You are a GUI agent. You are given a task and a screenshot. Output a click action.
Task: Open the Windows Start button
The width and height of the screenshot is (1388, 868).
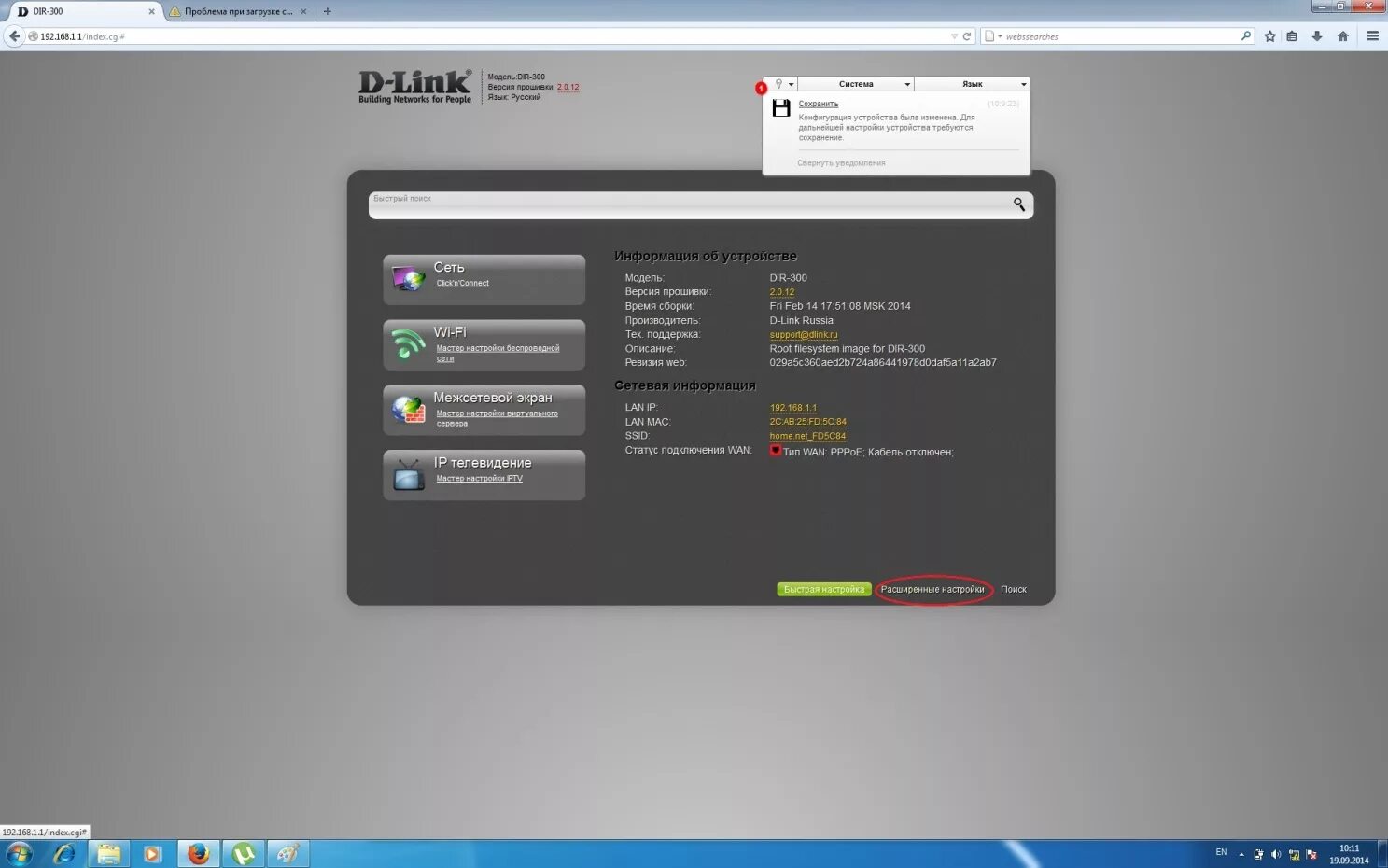[x=19, y=853]
